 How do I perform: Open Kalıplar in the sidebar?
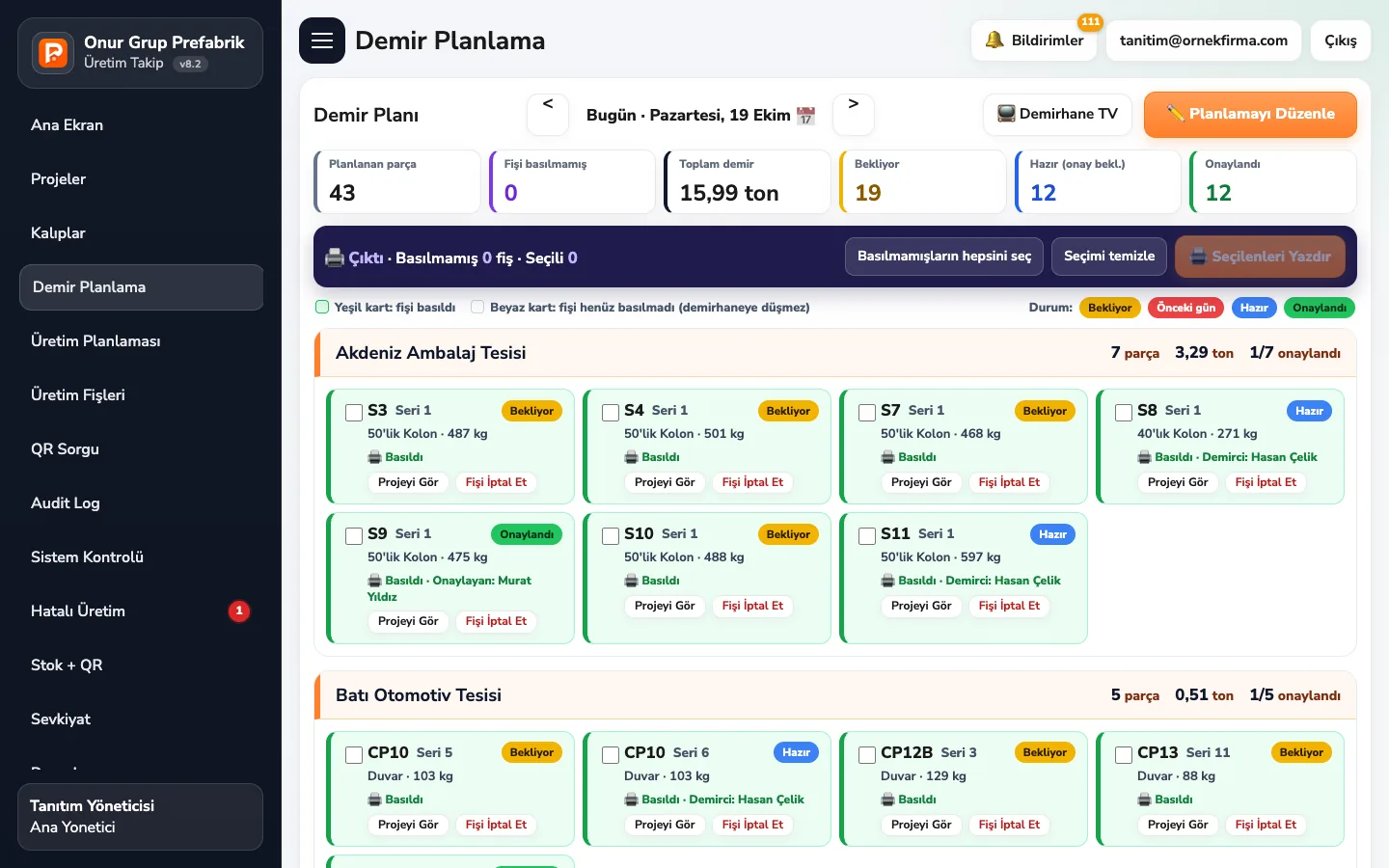(141, 233)
